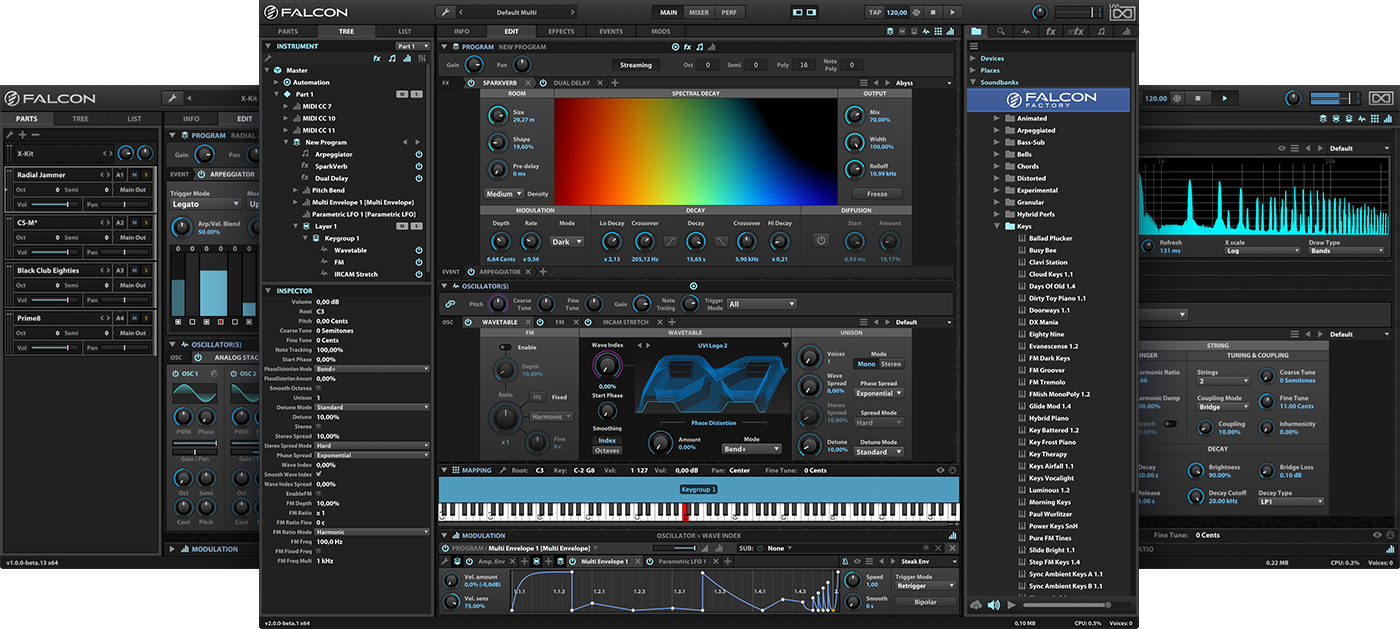Switch the browser to the fx effects tab
This screenshot has width=1400, height=629.
click(1050, 31)
